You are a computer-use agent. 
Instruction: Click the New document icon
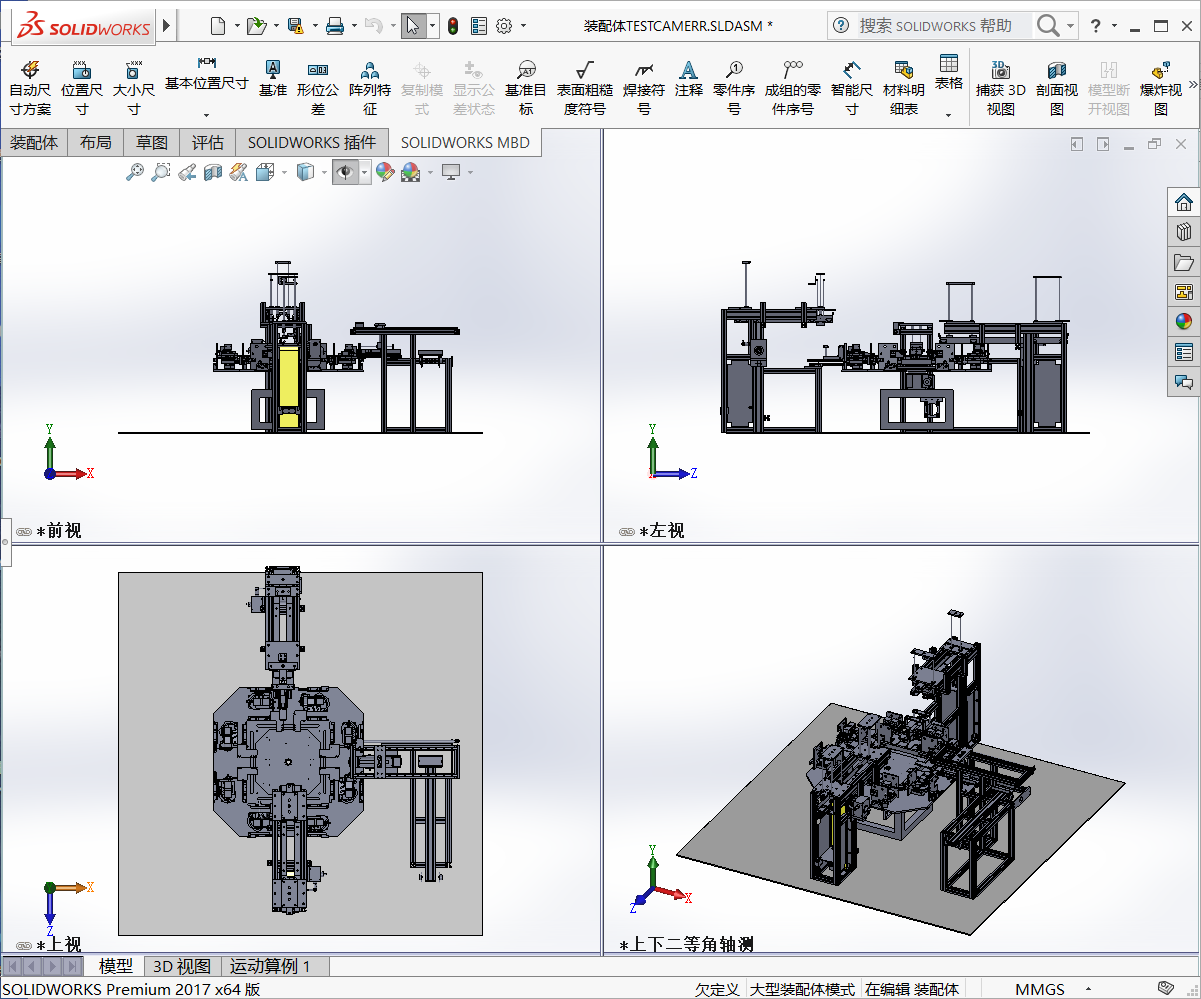click(x=218, y=26)
